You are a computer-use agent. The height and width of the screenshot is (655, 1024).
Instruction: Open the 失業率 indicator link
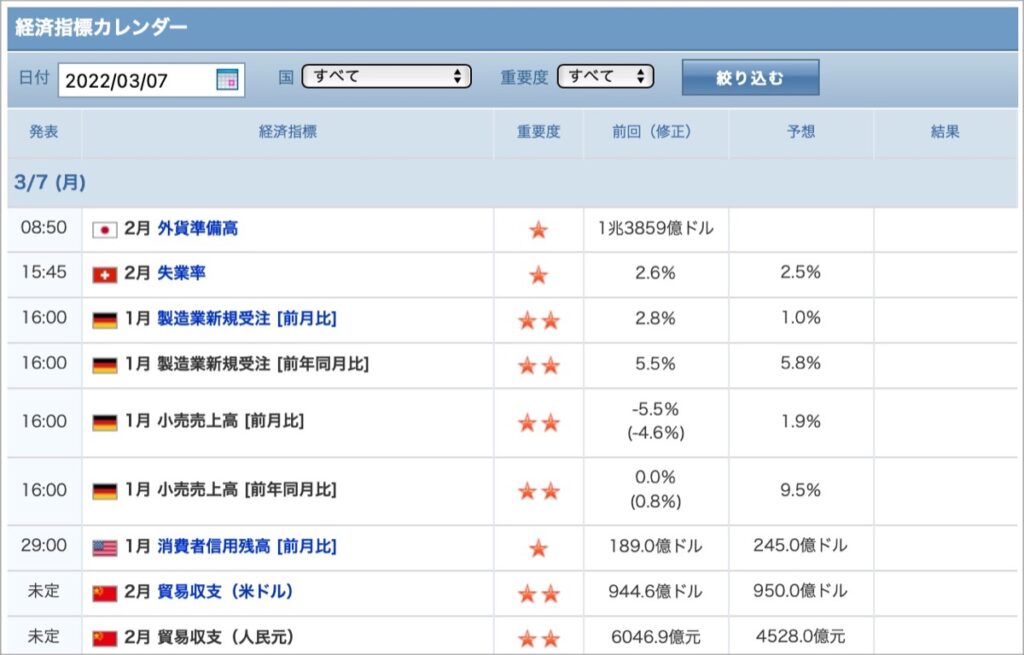(x=182, y=273)
